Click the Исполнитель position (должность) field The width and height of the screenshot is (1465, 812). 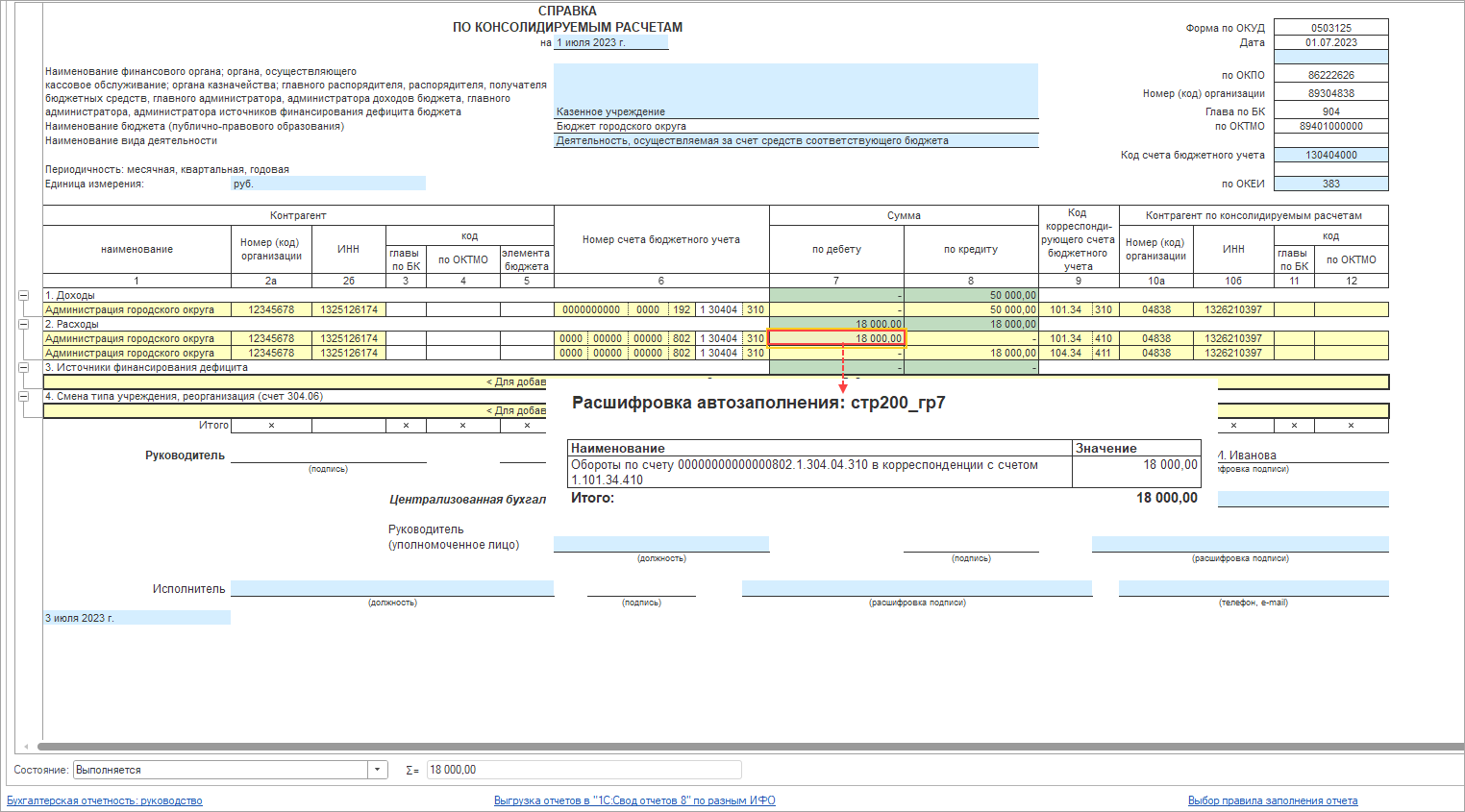(392, 588)
